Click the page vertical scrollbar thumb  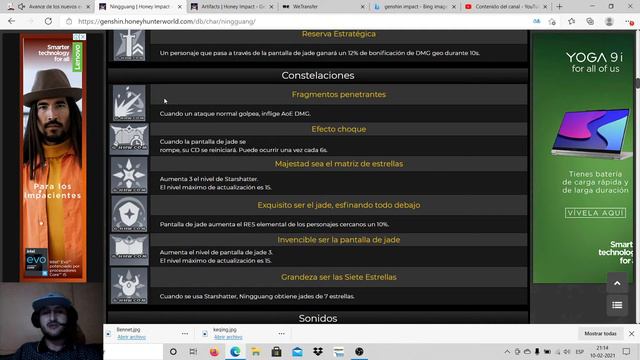[638, 82]
